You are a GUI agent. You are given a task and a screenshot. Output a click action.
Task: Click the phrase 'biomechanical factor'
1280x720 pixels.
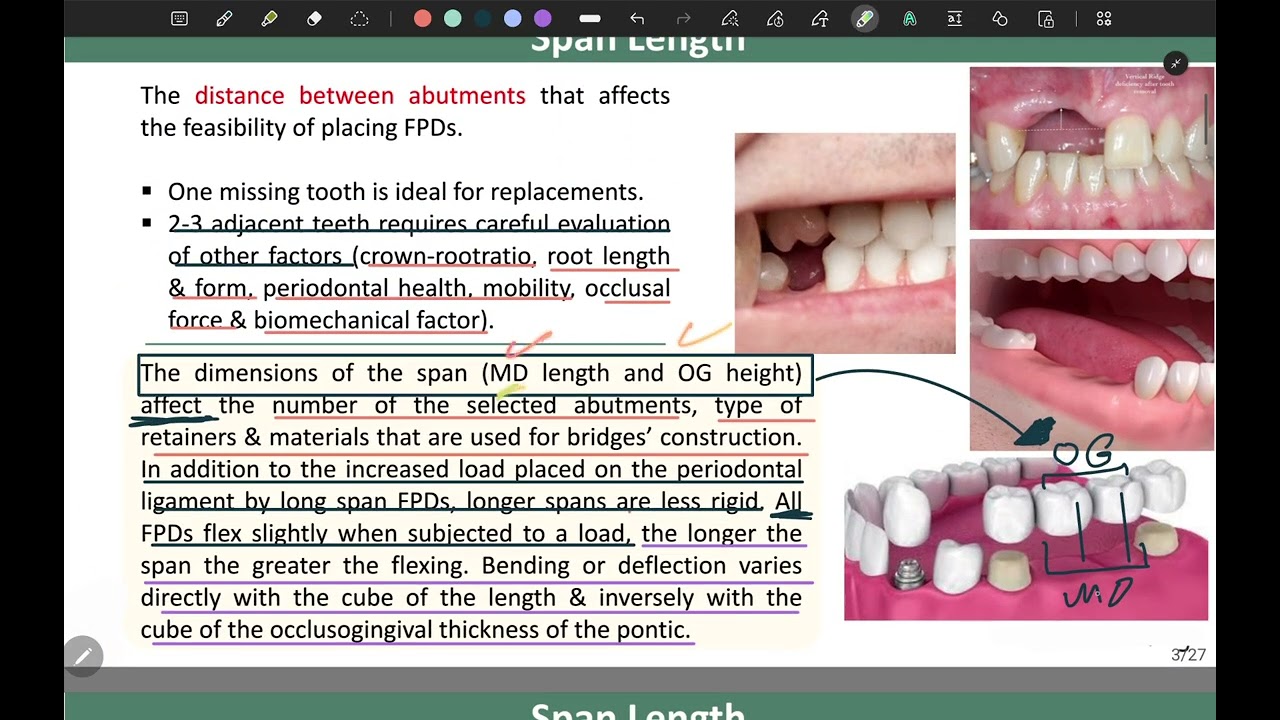[369, 320]
